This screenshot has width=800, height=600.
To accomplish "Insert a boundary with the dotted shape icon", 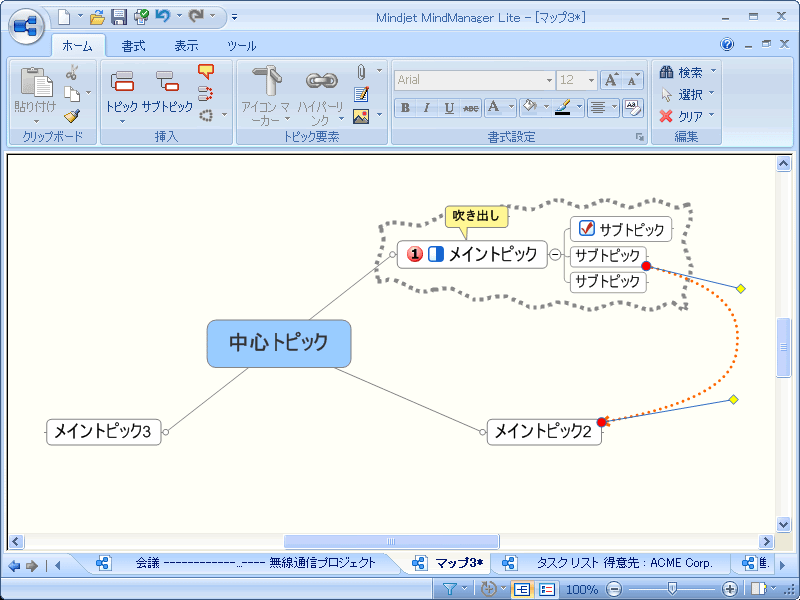I will pyautogui.click(x=206, y=115).
